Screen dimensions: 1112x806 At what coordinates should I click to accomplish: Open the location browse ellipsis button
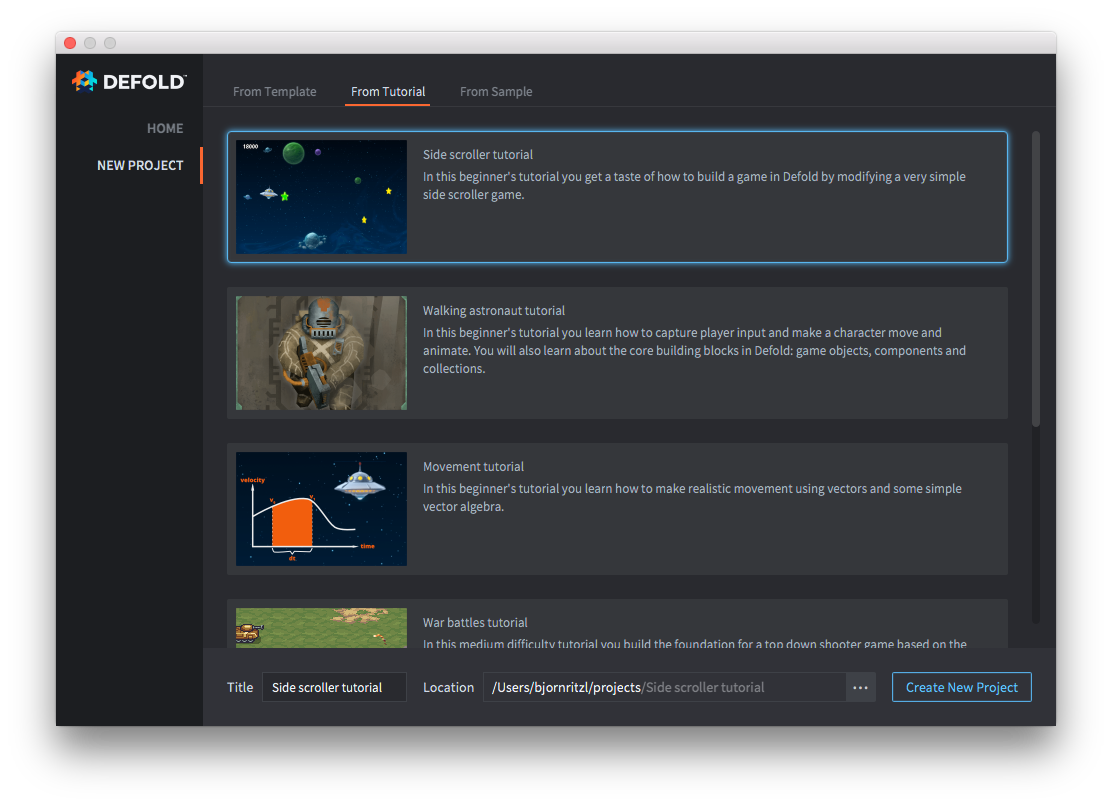coord(860,688)
